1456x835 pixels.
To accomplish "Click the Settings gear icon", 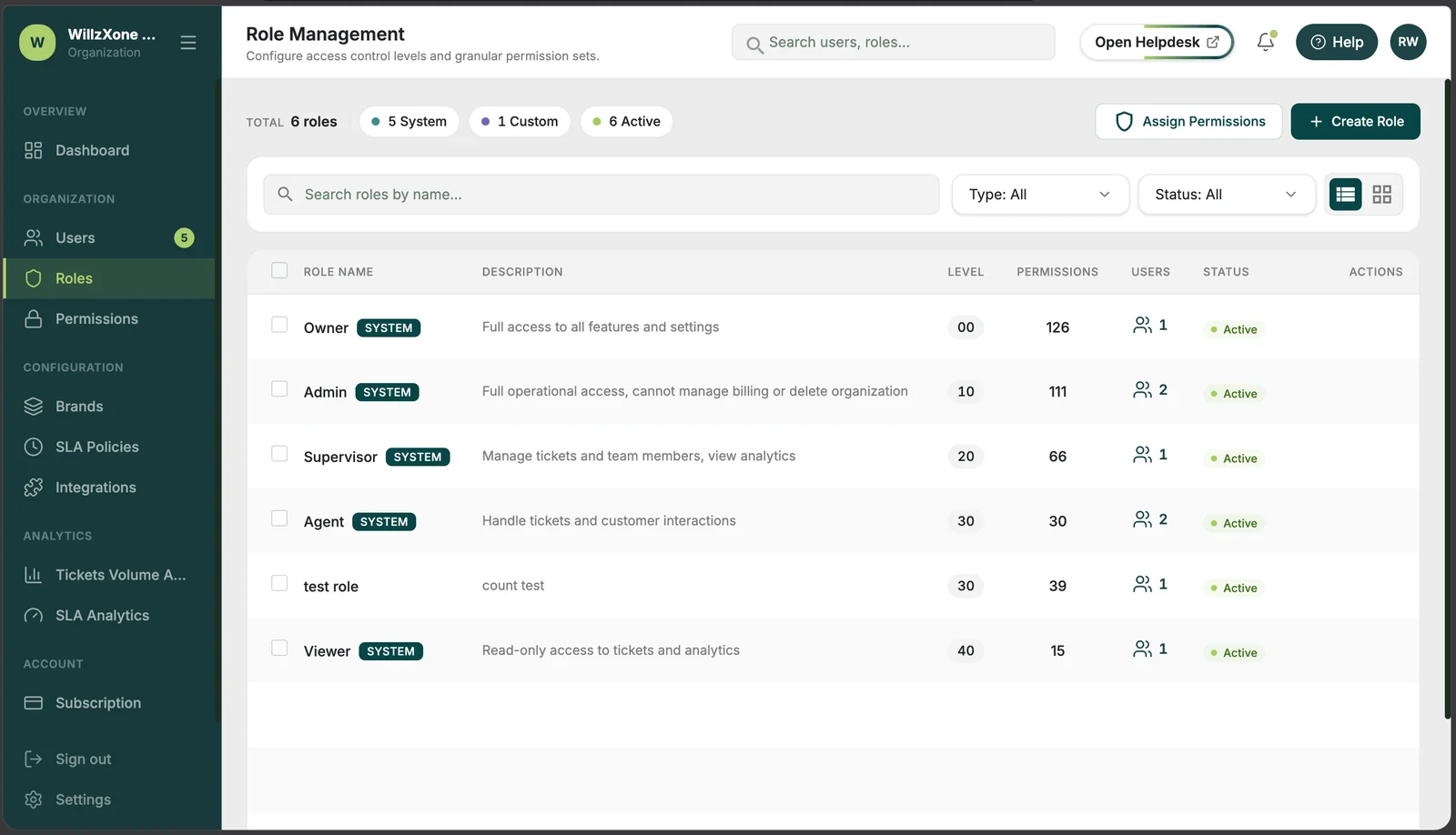I will (34, 800).
